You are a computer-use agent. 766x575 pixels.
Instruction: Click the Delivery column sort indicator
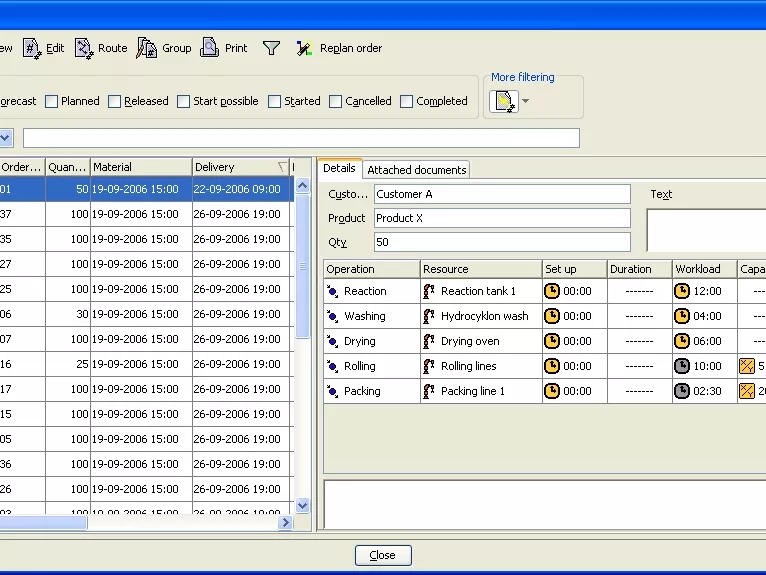click(282, 167)
